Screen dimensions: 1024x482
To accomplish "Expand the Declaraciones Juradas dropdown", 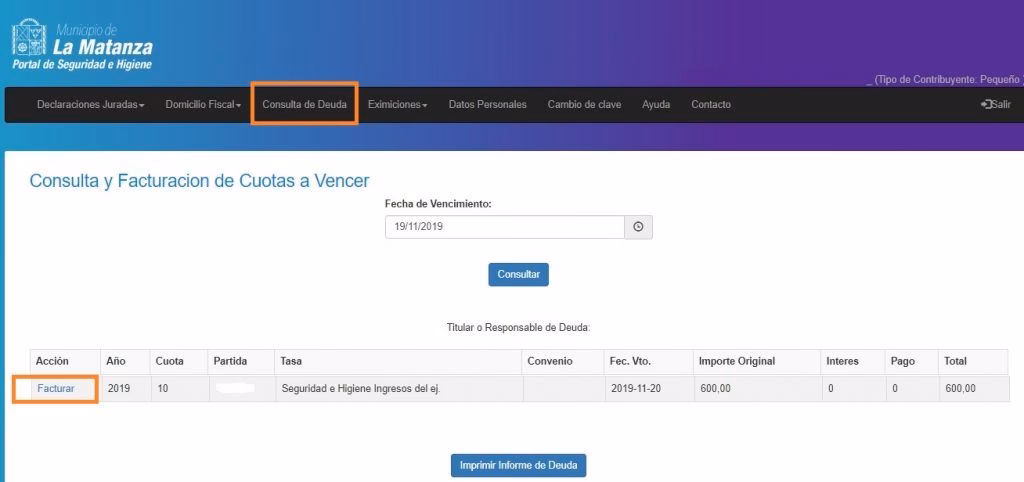I will [x=90, y=105].
